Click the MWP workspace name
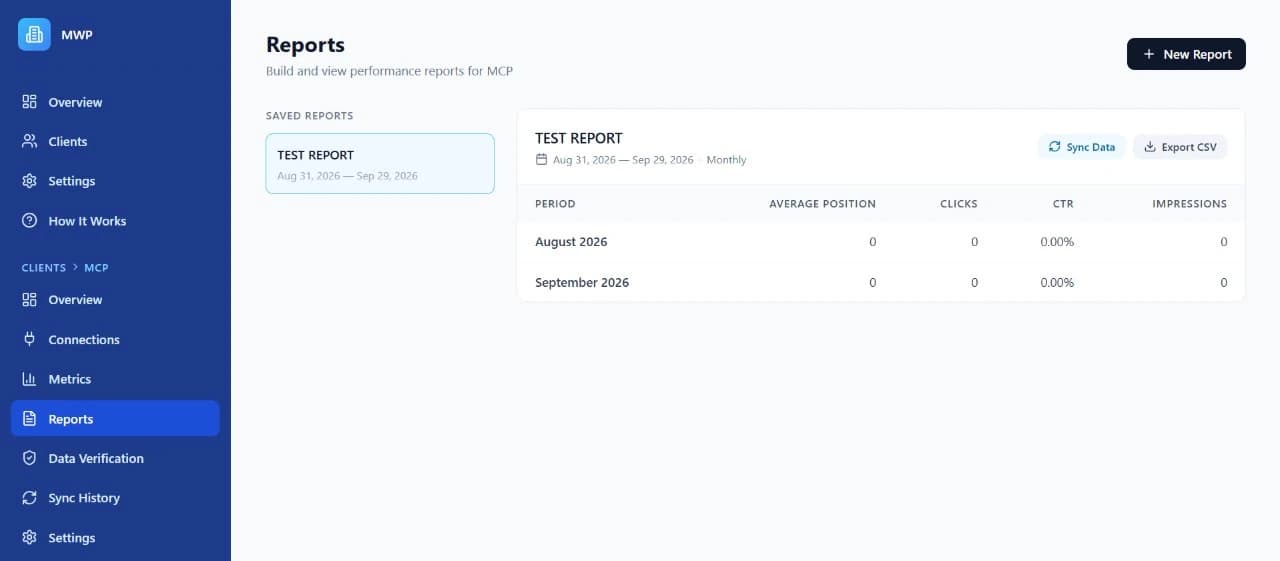The height and width of the screenshot is (561, 1280). [77, 35]
